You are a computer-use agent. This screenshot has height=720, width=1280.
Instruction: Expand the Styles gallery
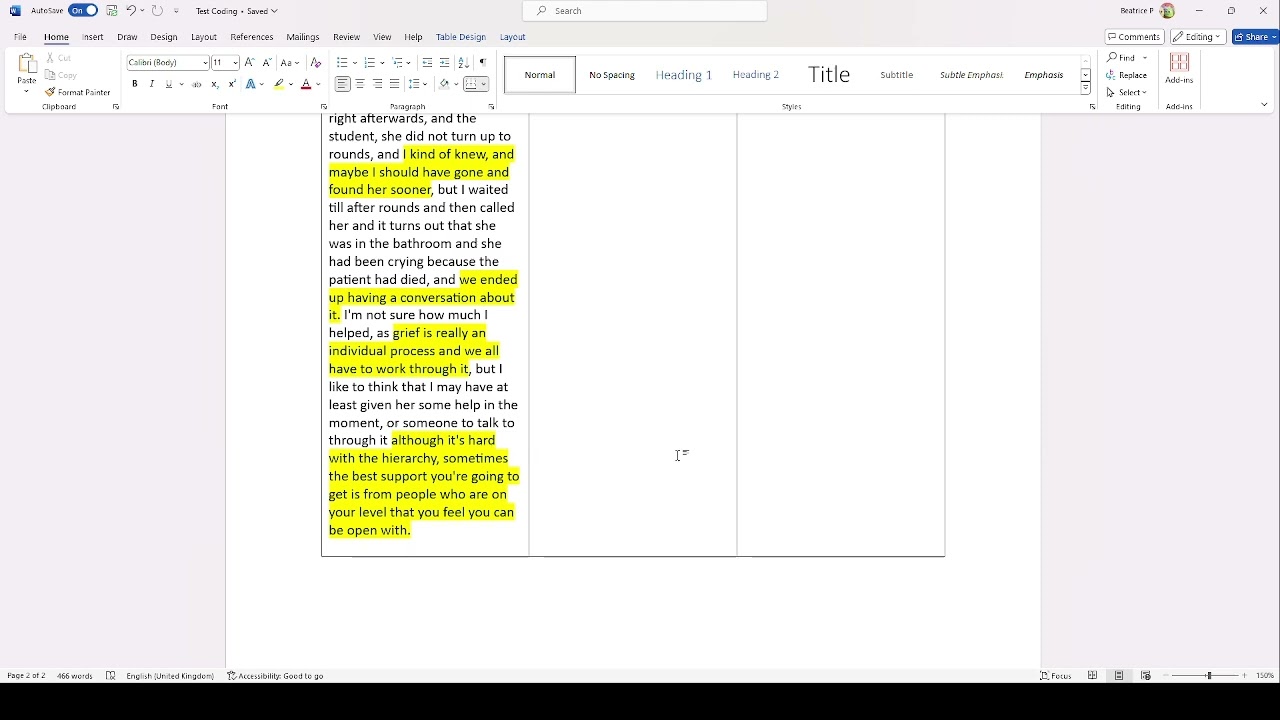[1085, 89]
